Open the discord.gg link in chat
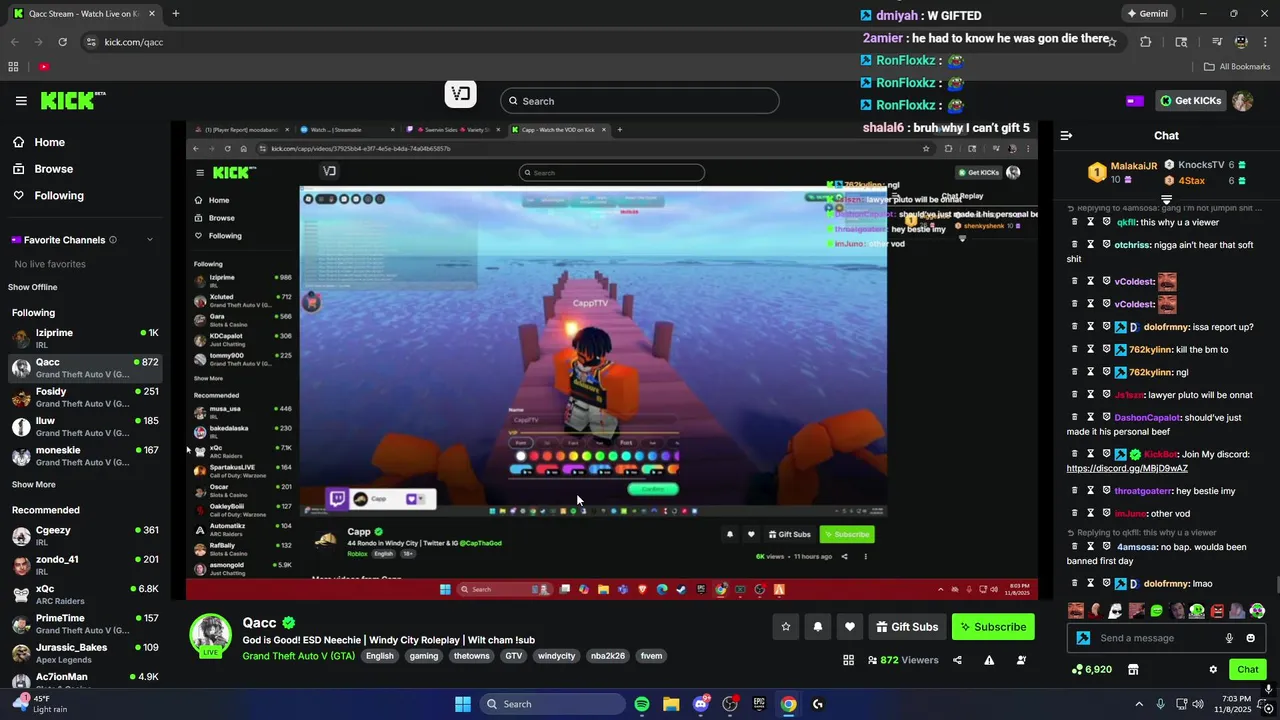 tap(1127, 468)
